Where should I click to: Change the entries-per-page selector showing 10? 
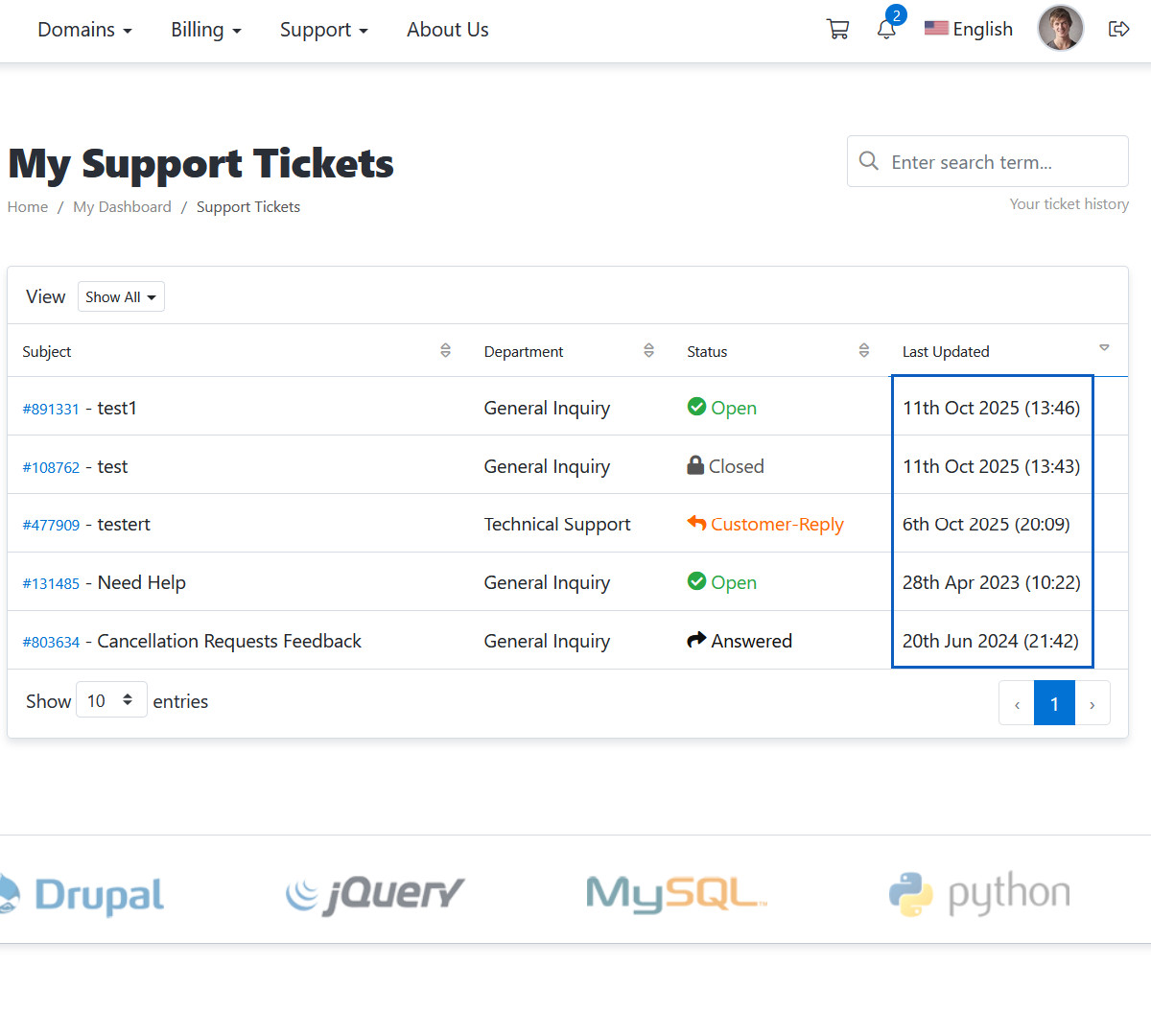coord(111,700)
